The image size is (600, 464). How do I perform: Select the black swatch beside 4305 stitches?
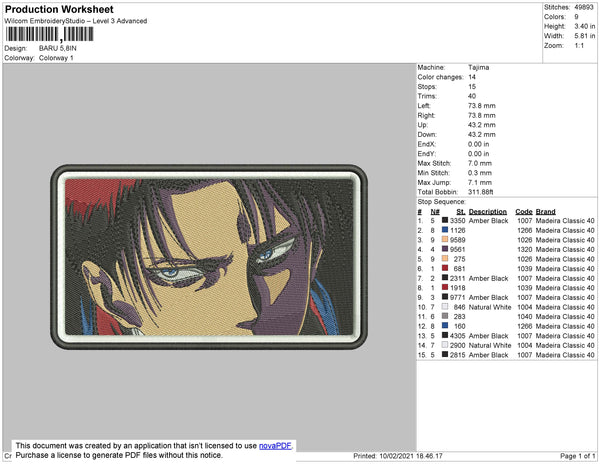(x=445, y=335)
